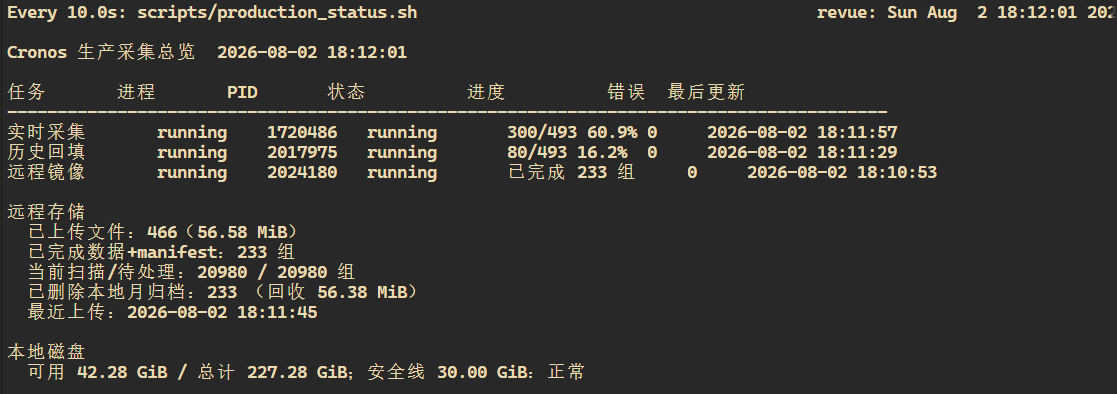The width and height of the screenshot is (1117, 394).
Task: Click the 状态 column header
Action: coord(346,92)
